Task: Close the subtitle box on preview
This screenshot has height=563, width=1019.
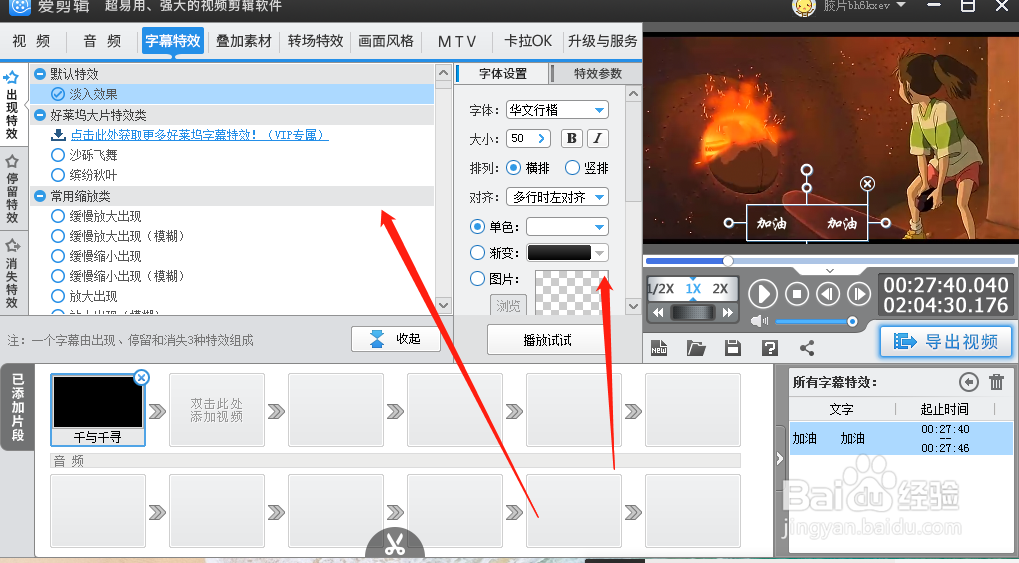Action: [x=867, y=184]
